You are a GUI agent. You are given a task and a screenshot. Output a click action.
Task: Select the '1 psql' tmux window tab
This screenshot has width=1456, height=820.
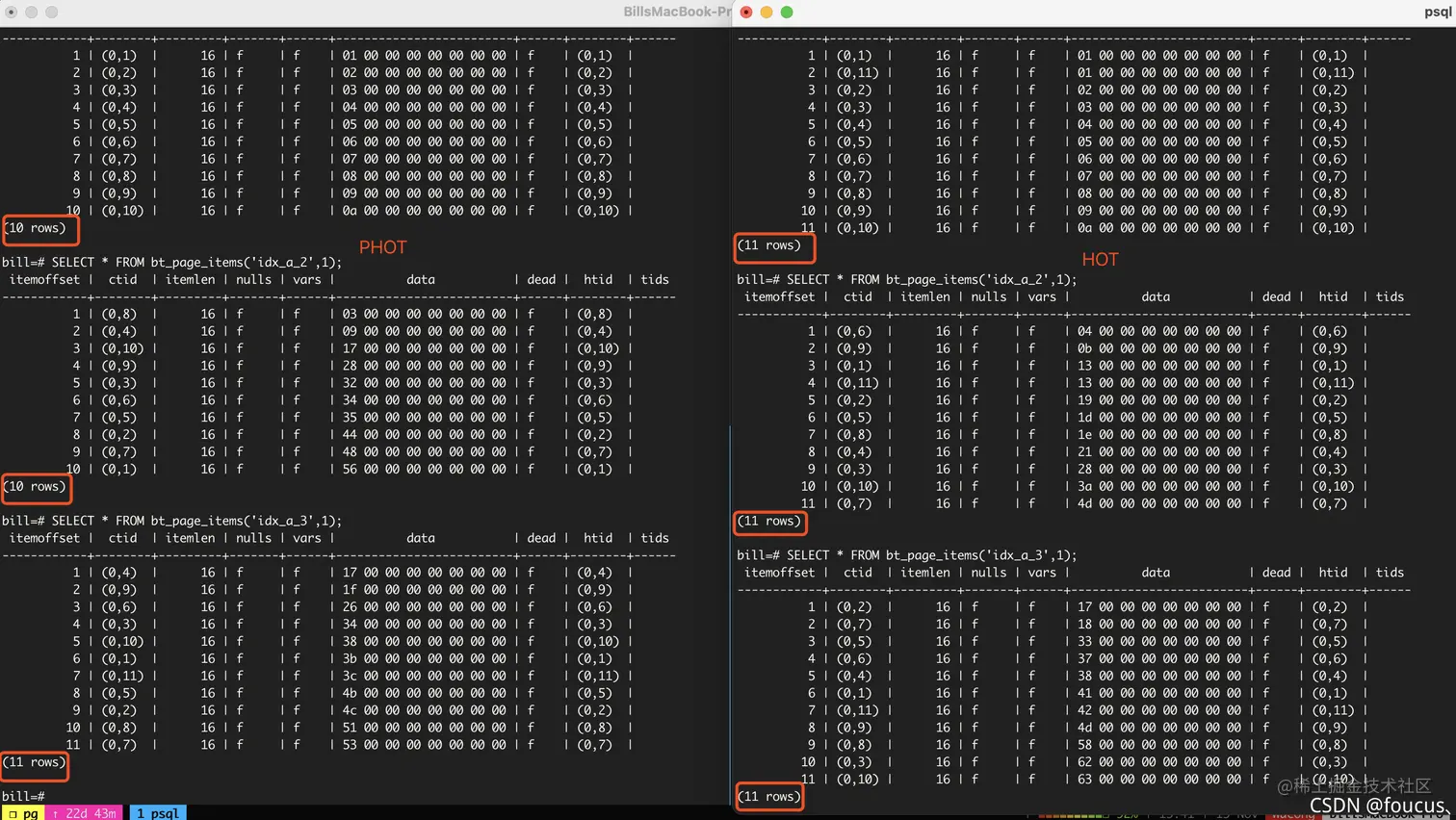[x=158, y=813]
